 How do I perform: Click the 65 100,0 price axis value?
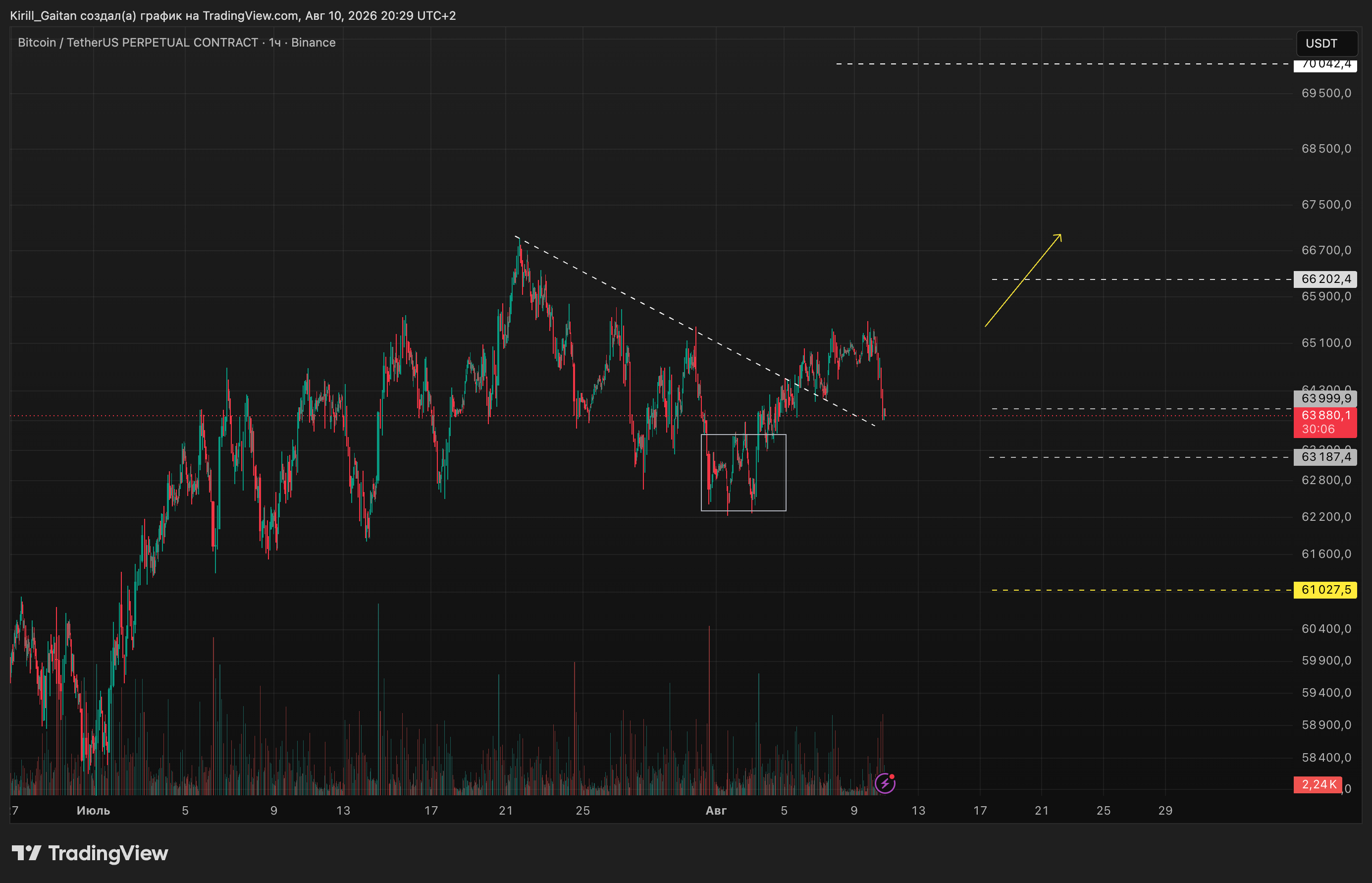pyautogui.click(x=1326, y=343)
